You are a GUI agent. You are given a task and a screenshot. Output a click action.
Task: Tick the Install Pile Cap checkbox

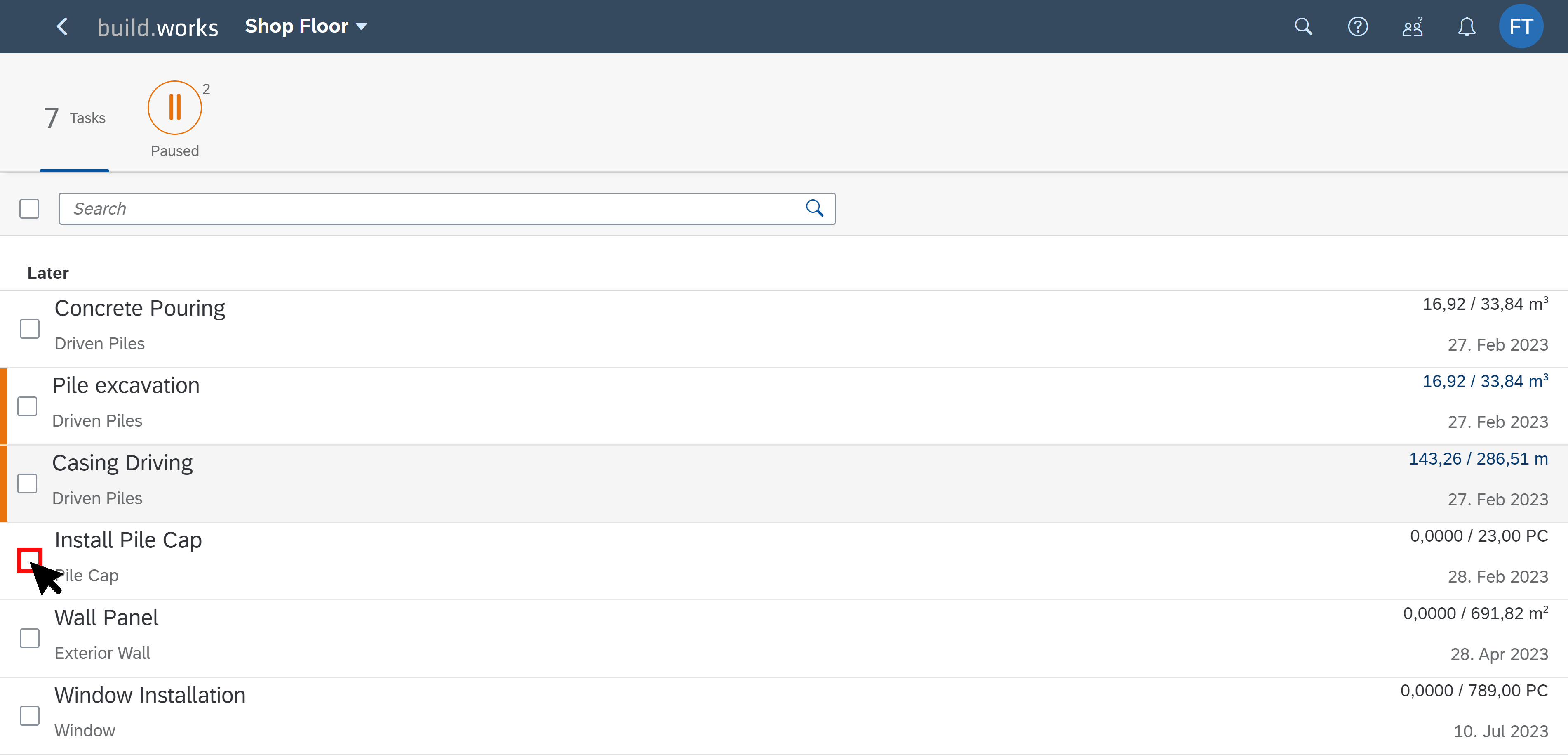tap(29, 561)
